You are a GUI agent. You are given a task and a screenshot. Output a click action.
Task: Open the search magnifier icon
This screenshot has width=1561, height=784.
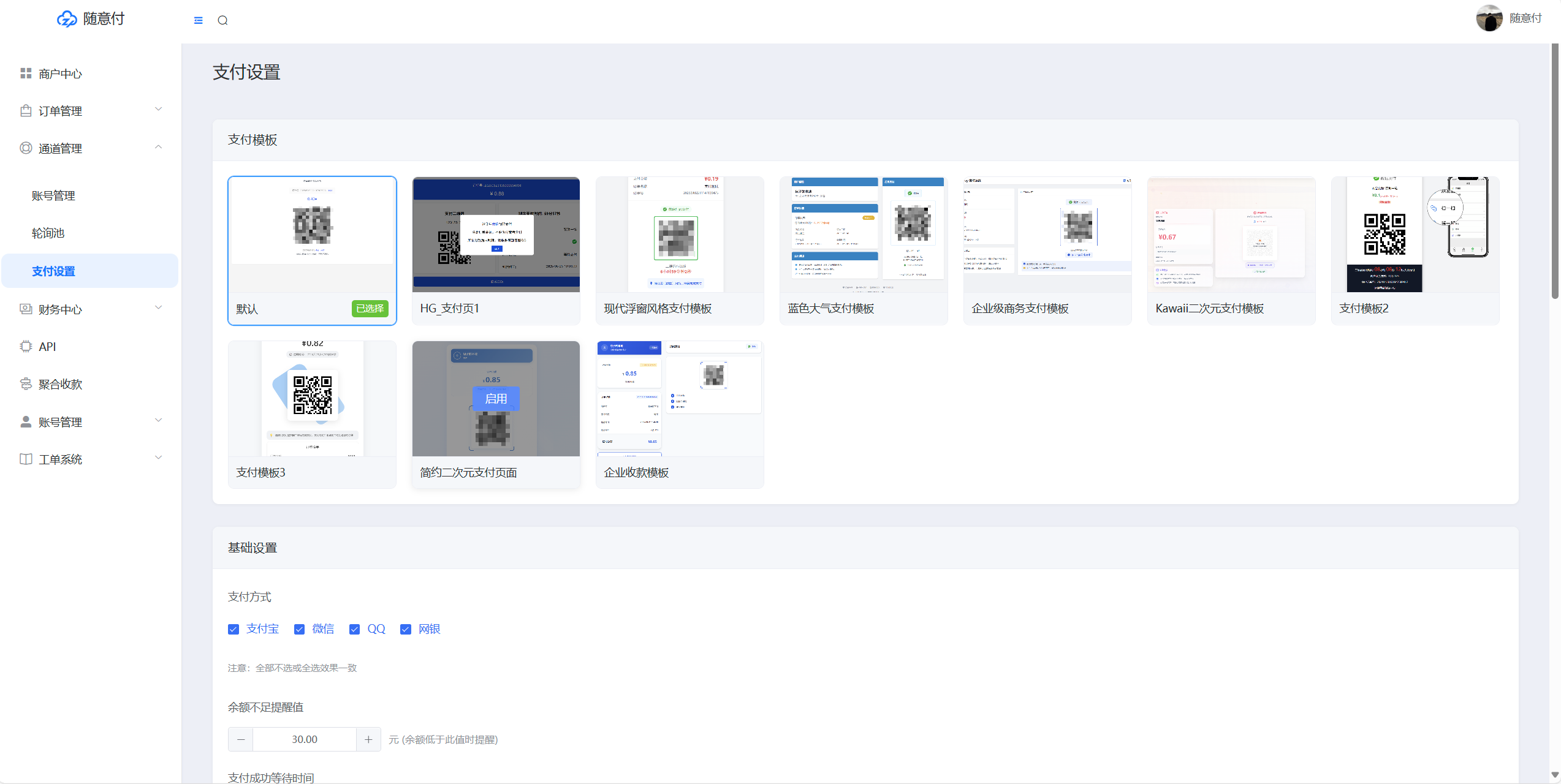pyautogui.click(x=222, y=20)
